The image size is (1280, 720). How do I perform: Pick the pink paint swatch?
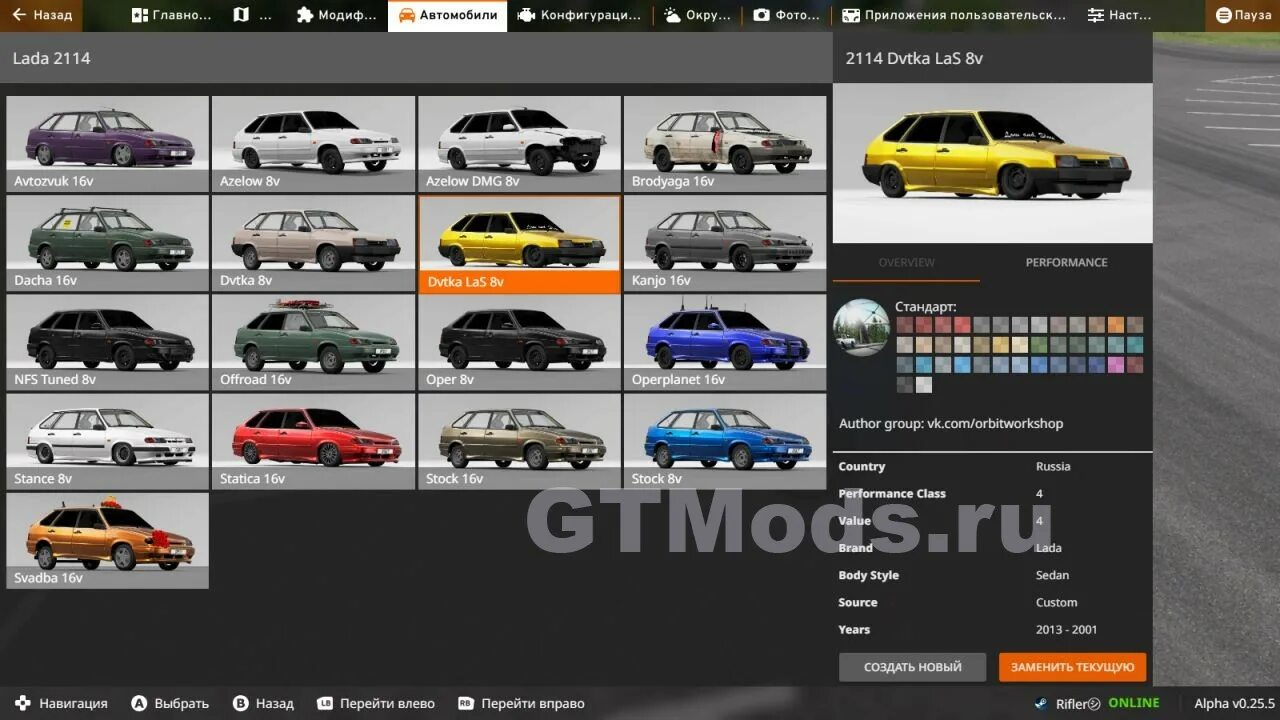click(x=1116, y=365)
